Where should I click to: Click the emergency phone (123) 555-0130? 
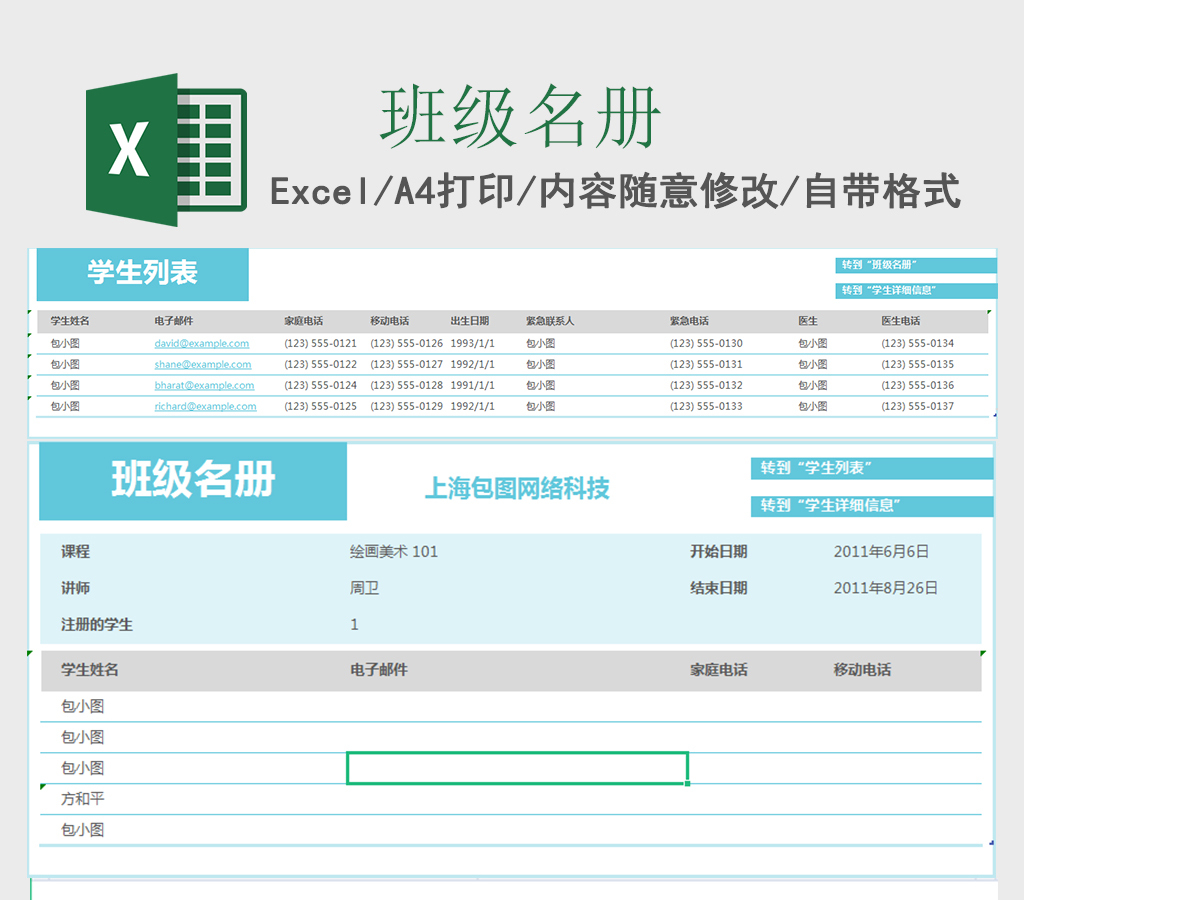pos(706,343)
